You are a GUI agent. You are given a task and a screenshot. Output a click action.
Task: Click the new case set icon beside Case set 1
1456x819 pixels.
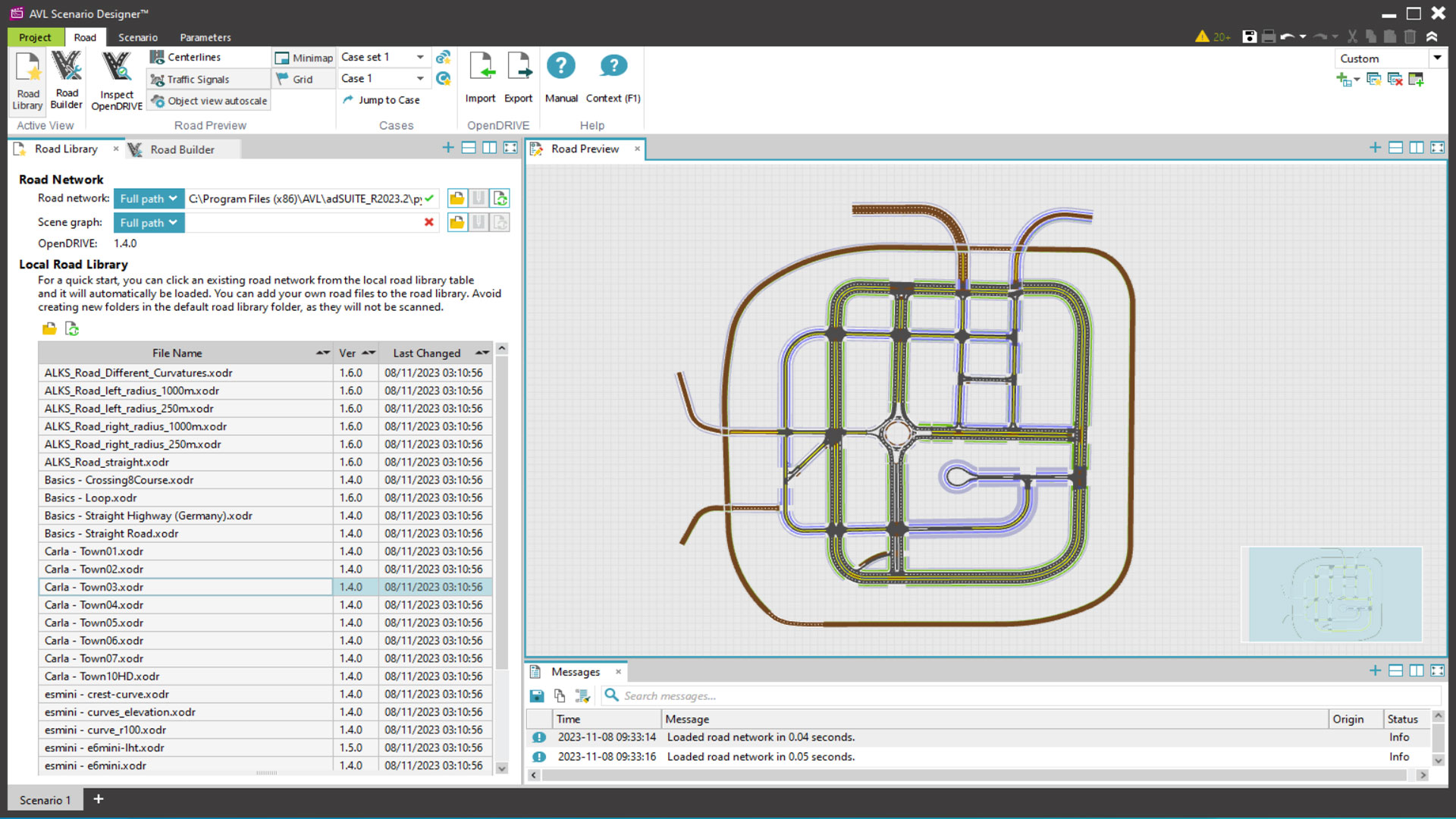click(444, 57)
